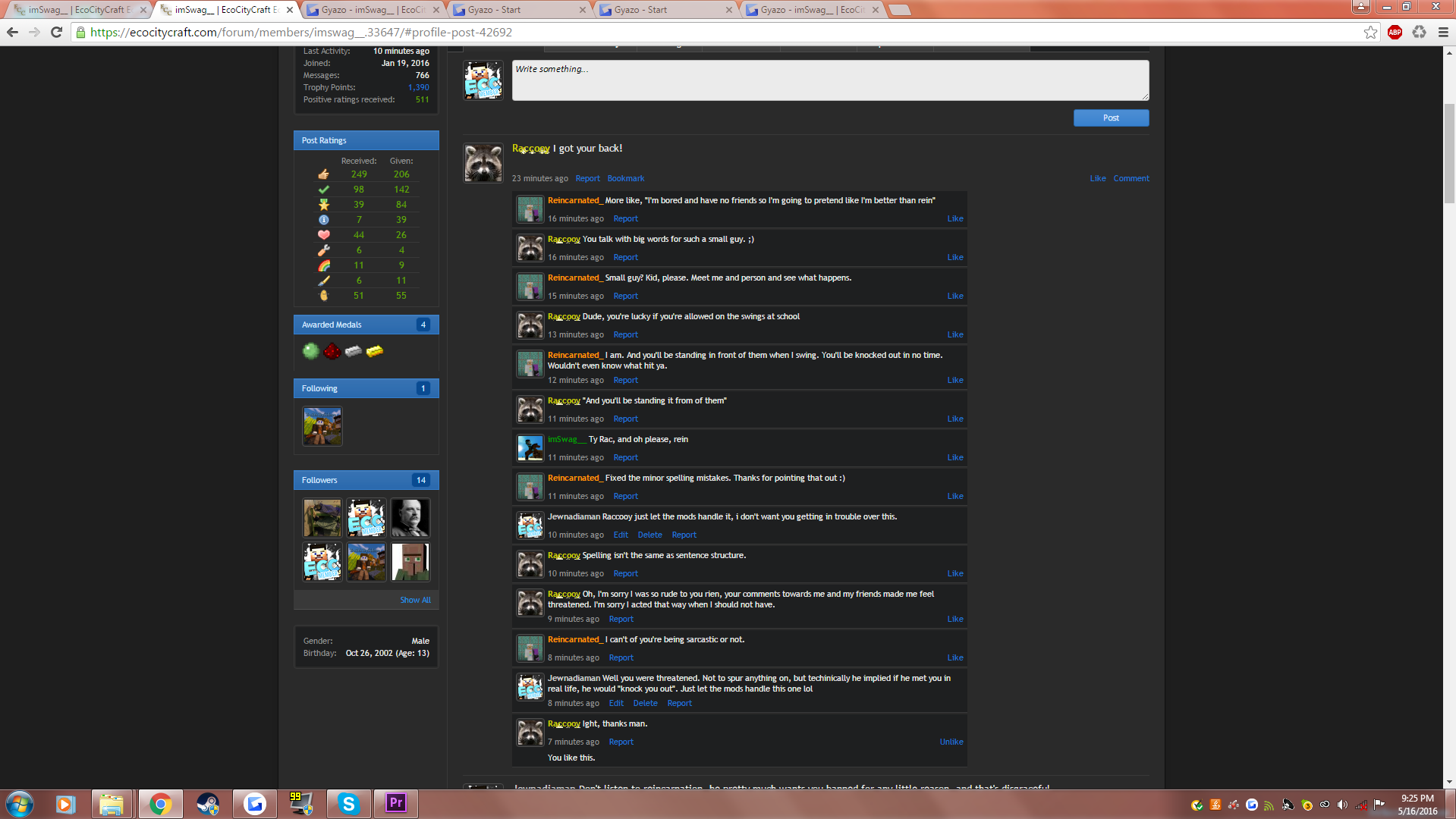Open the media player taskbar icon
Screen dimensions: 1456x819
point(65,804)
